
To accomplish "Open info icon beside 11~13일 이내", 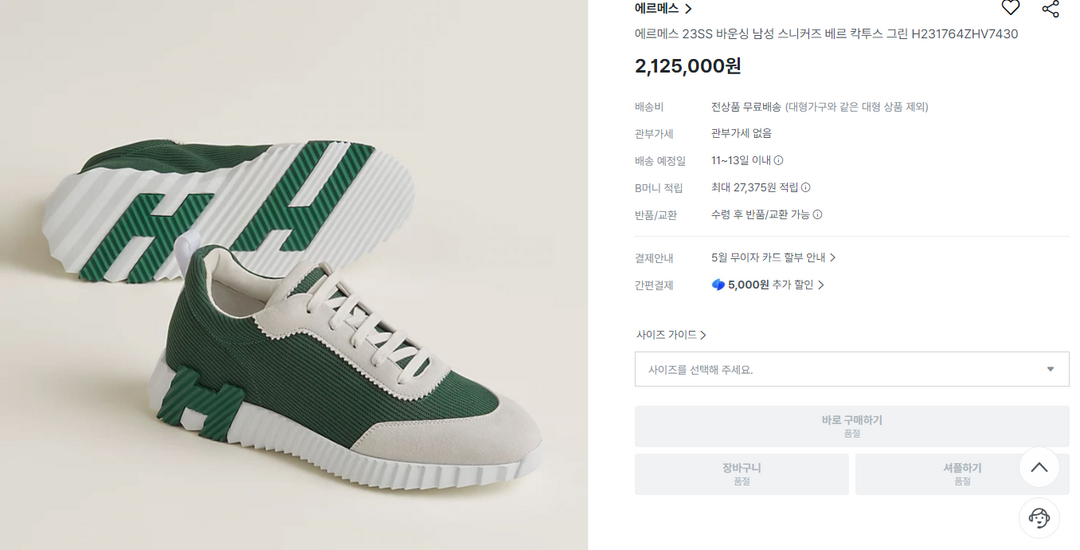I will coord(779,160).
